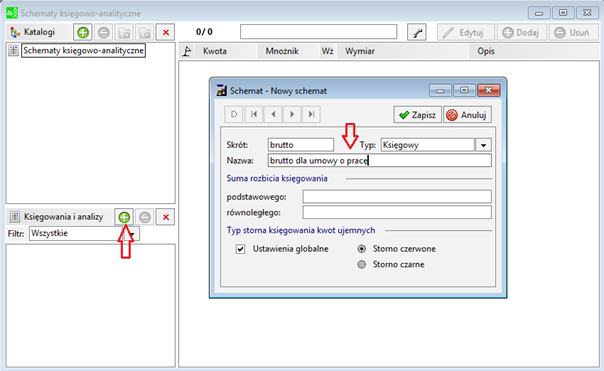Screen dimensions: 604x371
Task: Click minus icon in Księgowania i analizy
Action: pyautogui.click(x=145, y=217)
